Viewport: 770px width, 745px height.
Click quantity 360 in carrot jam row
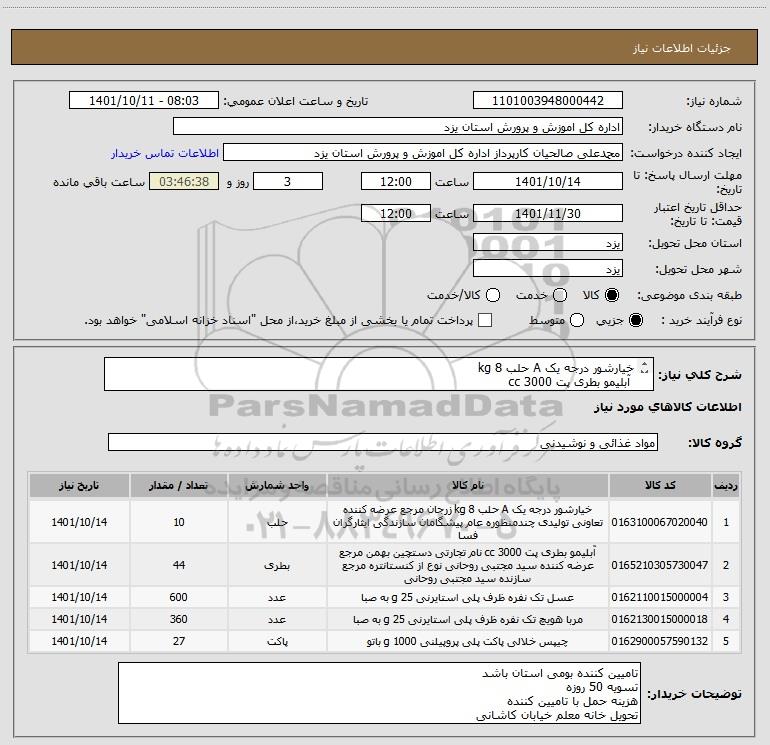pyautogui.click(x=178, y=619)
